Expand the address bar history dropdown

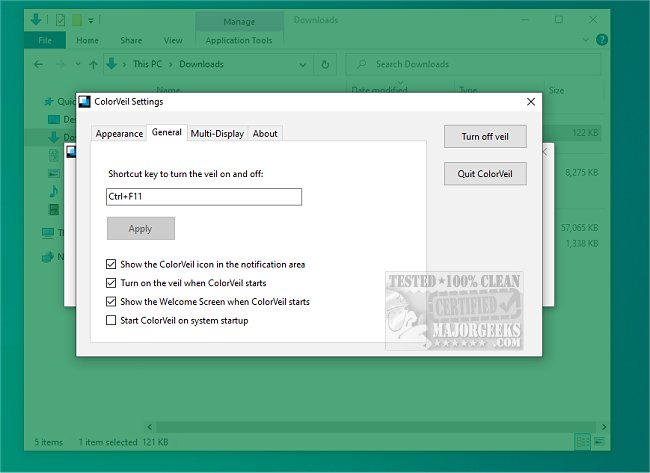[x=303, y=65]
